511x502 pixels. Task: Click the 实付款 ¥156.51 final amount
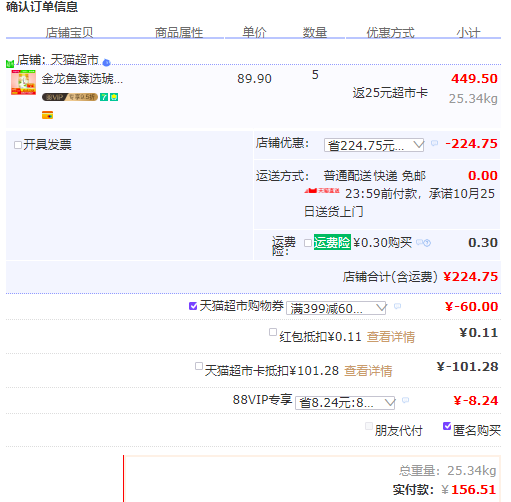pyautogui.click(x=445, y=490)
